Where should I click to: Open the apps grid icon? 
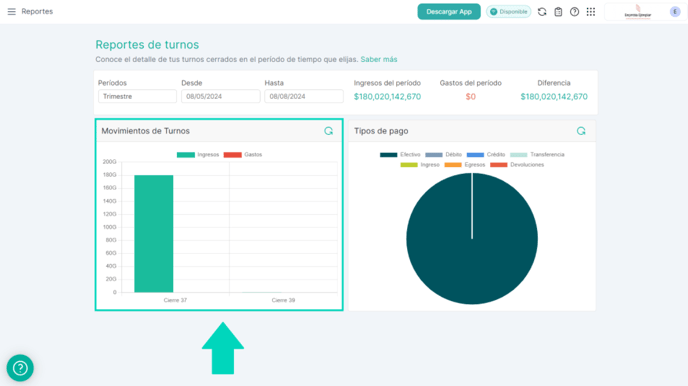(591, 12)
